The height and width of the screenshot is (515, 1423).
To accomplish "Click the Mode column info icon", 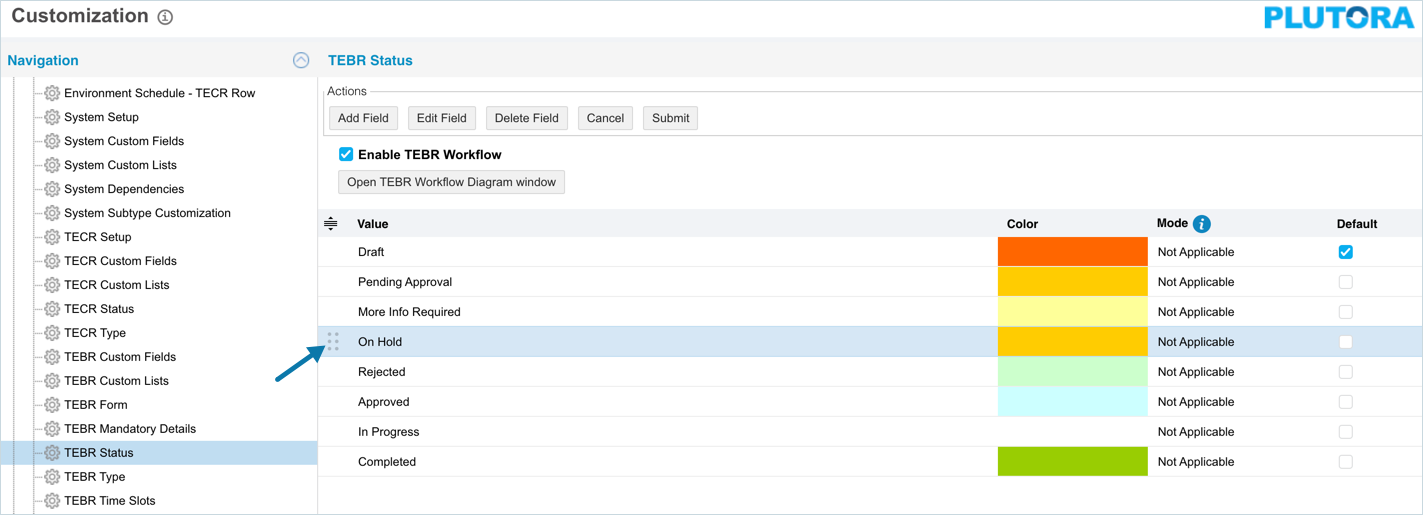I will coord(1202,224).
